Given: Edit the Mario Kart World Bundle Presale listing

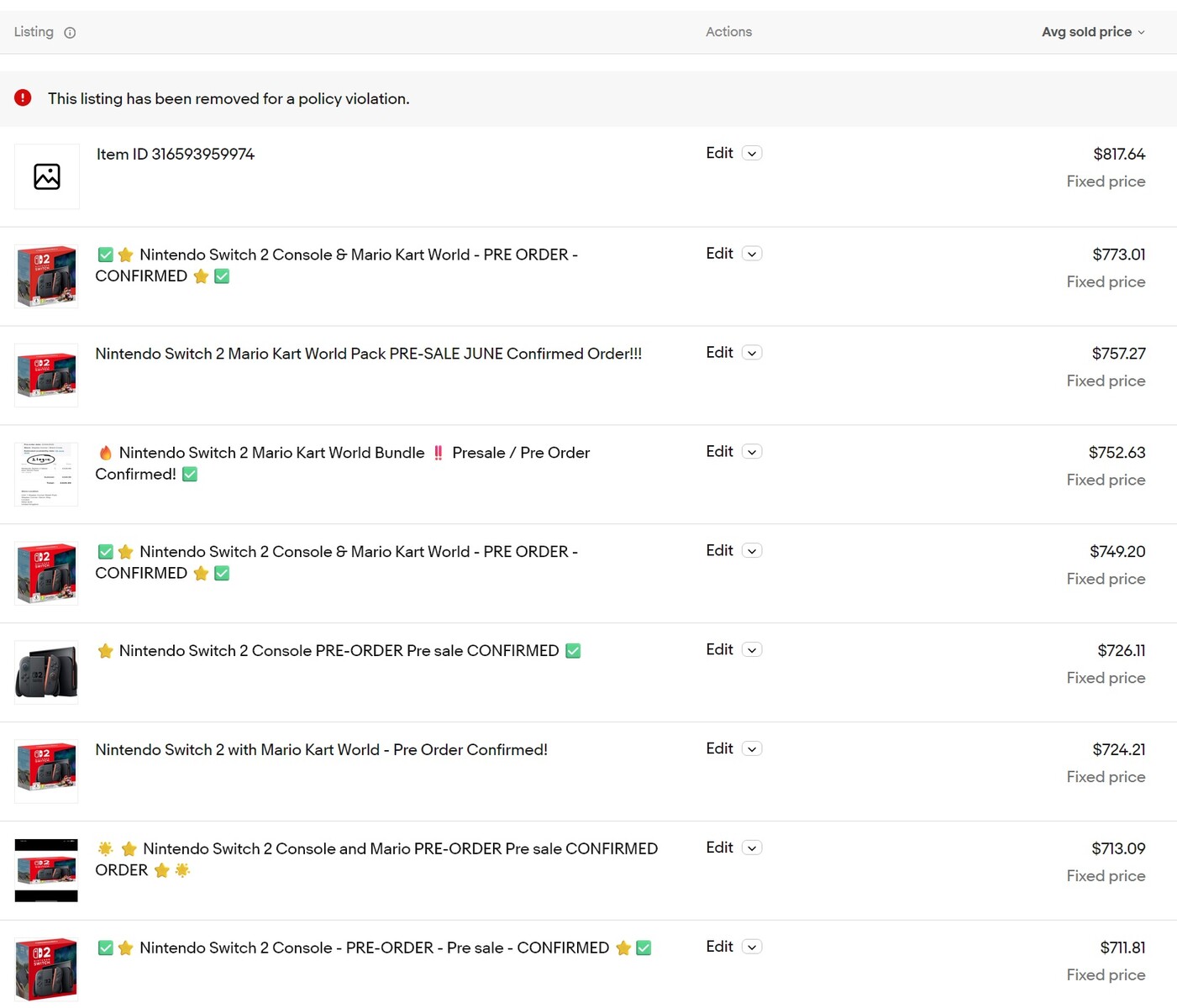Looking at the screenshot, I should (x=719, y=452).
